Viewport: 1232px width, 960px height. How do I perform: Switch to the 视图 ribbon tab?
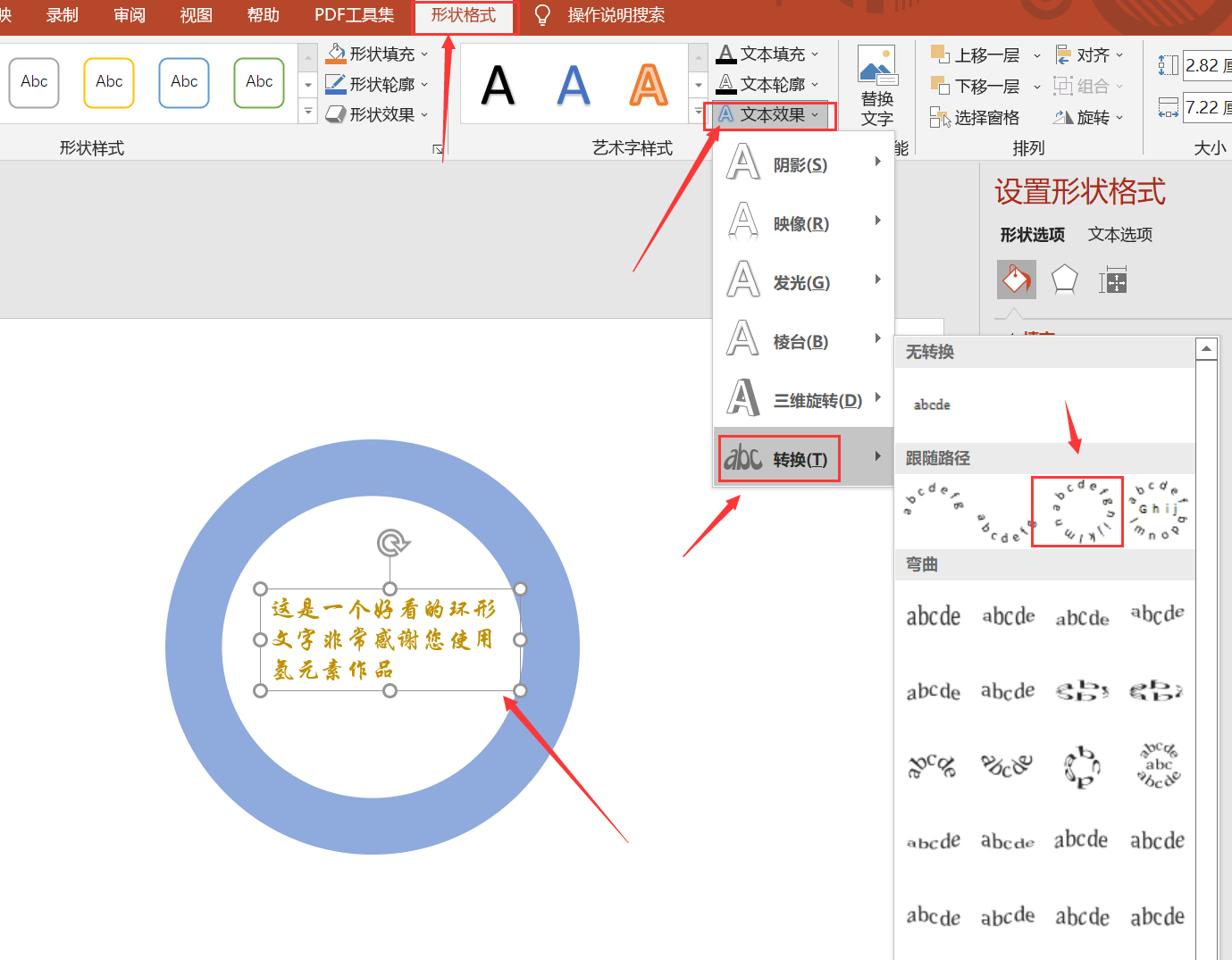click(195, 15)
